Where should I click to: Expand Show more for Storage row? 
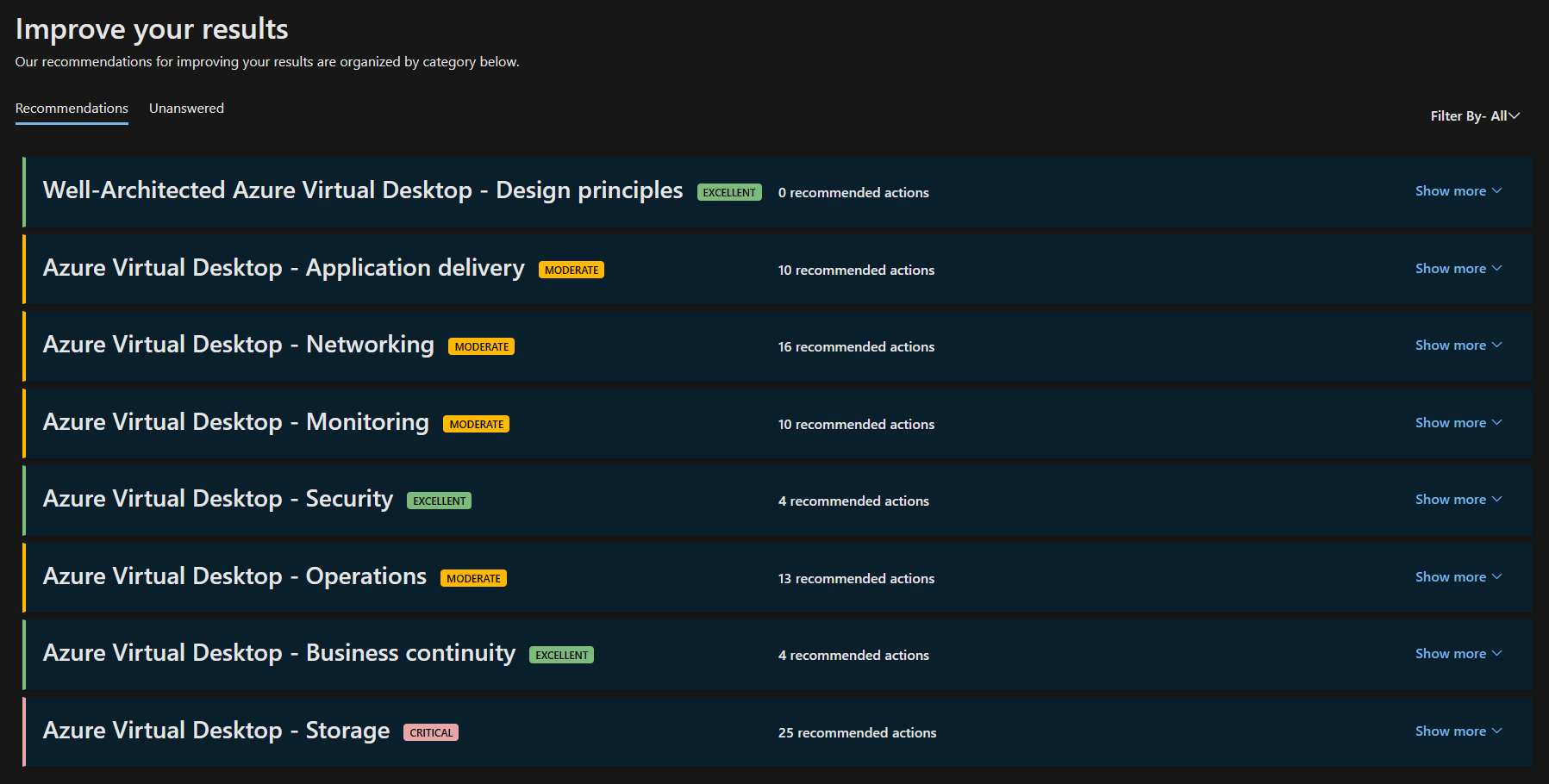coord(1458,731)
